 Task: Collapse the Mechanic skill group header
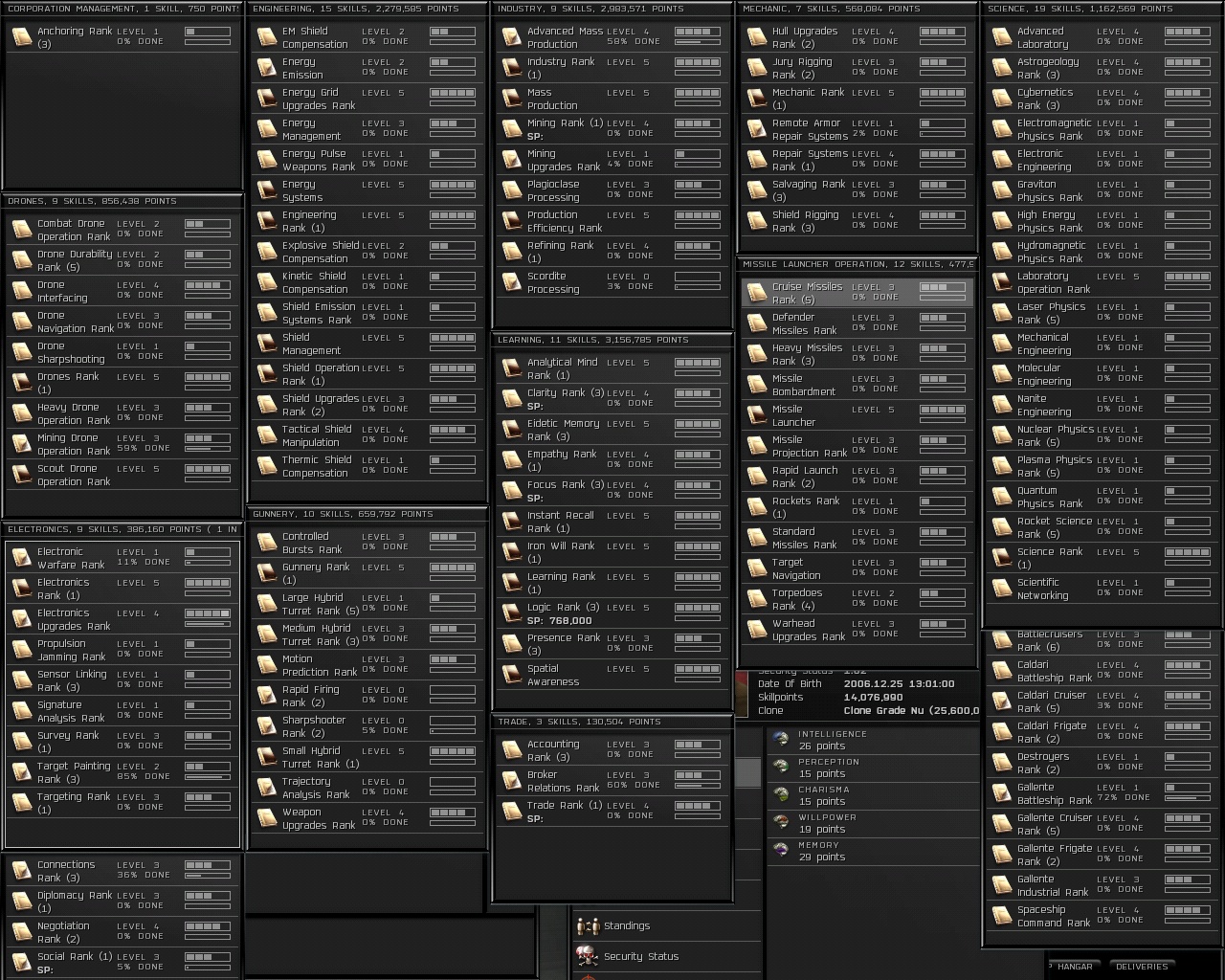tap(858, 9)
